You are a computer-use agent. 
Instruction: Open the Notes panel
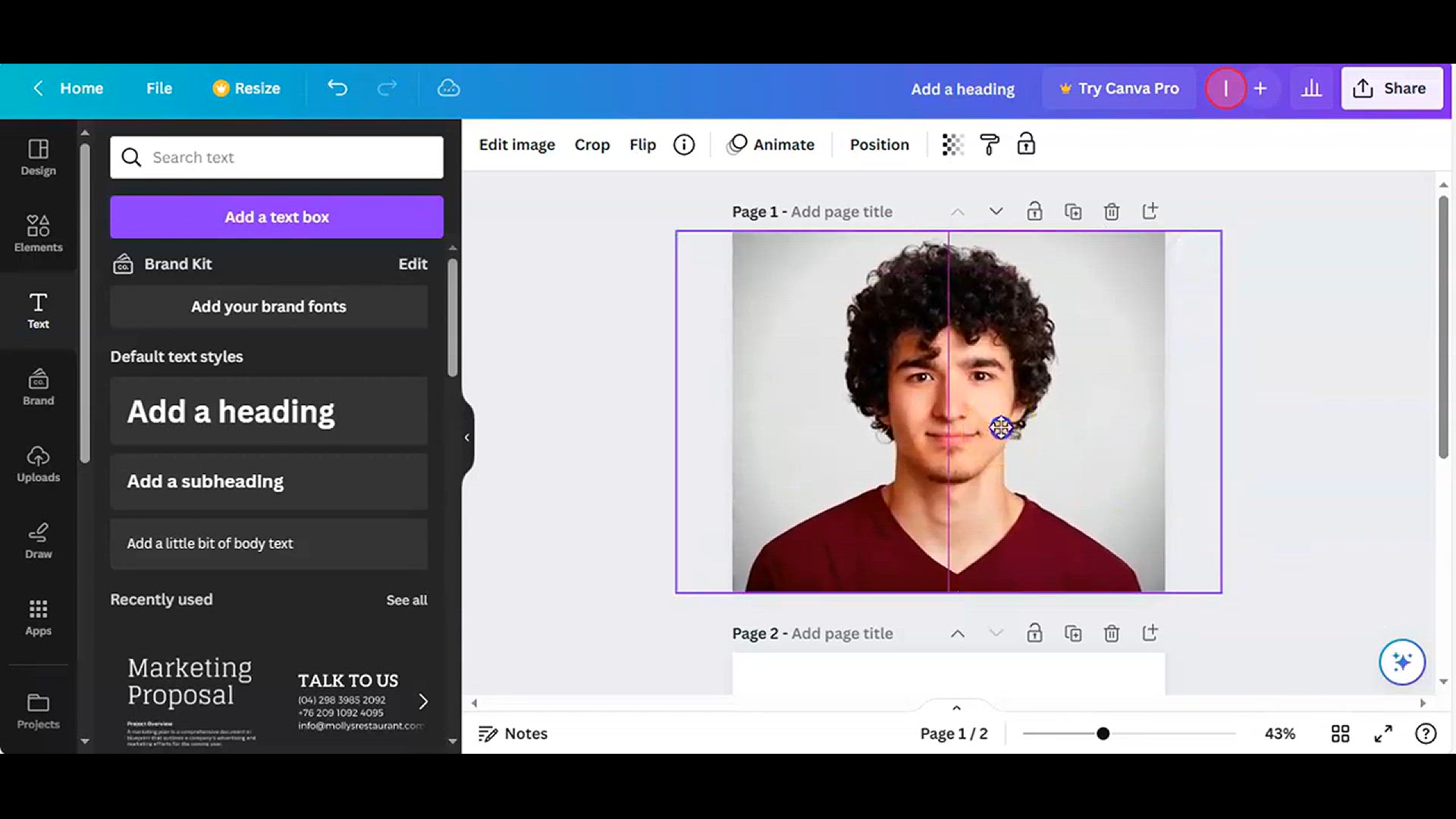[x=513, y=733]
